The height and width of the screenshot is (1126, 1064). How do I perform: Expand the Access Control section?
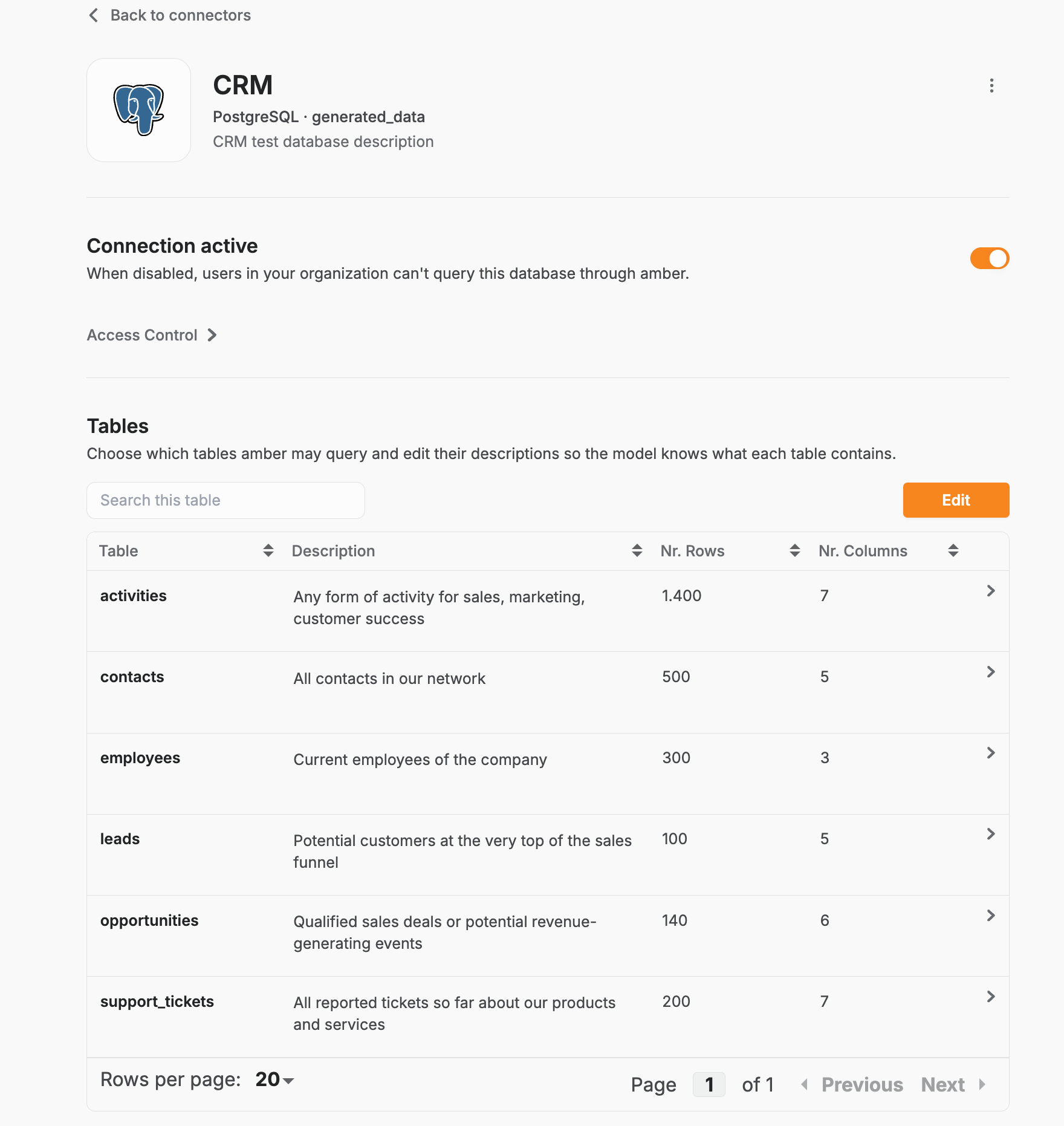pyautogui.click(x=152, y=335)
